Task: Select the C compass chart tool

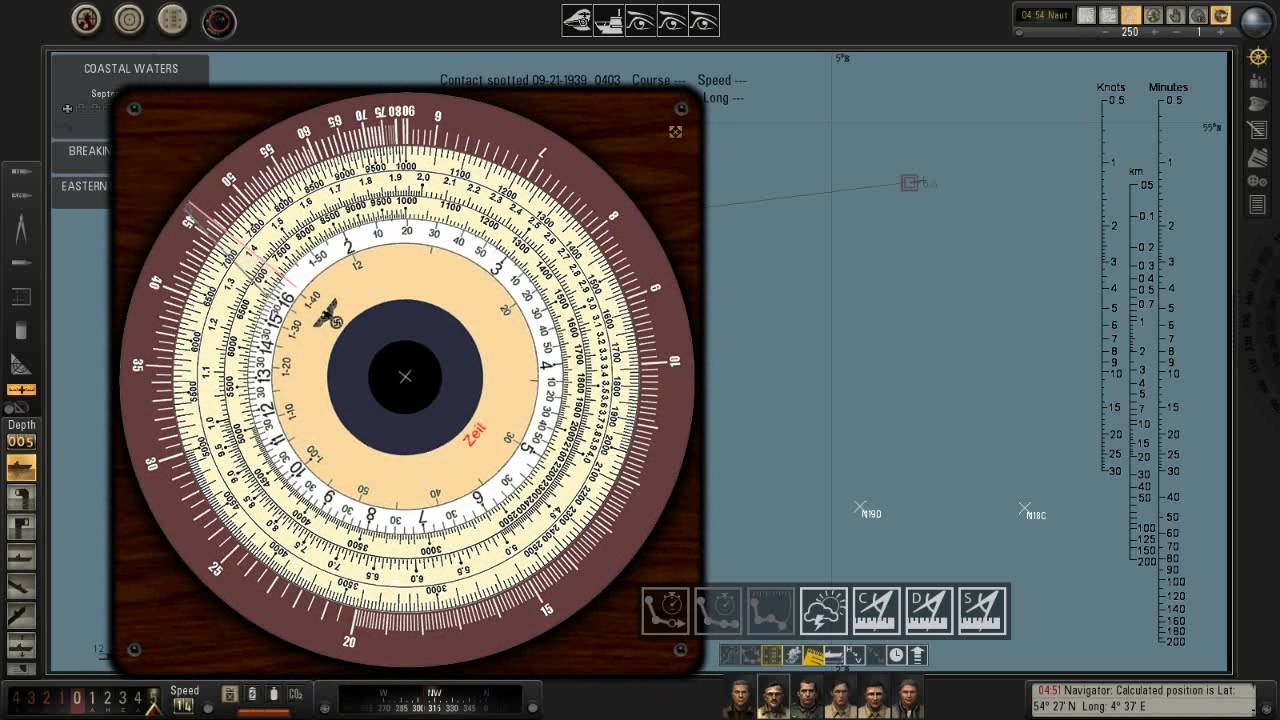Action: pyautogui.click(x=876, y=611)
